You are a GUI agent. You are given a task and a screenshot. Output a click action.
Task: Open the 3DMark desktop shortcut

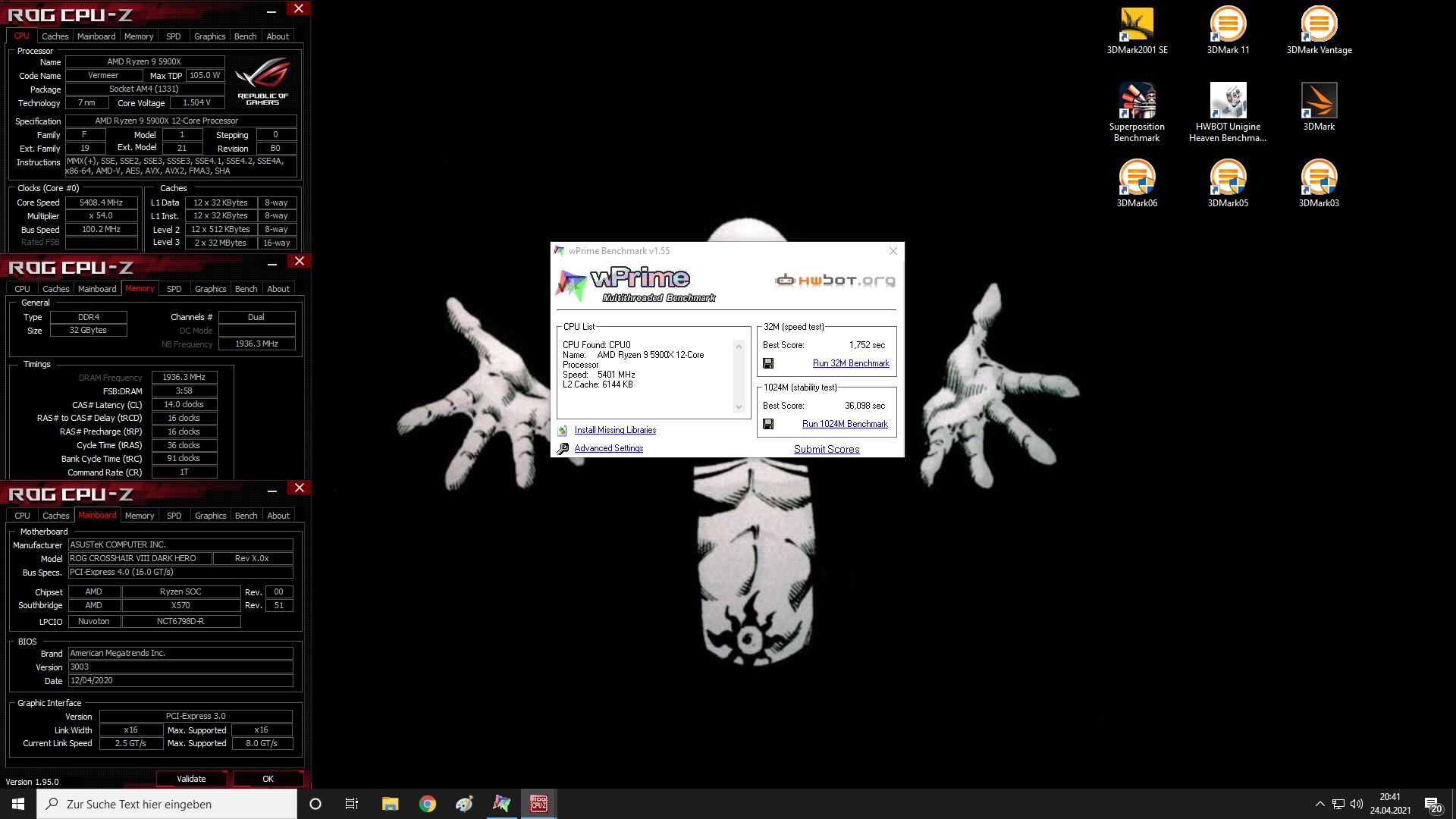[x=1319, y=107]
